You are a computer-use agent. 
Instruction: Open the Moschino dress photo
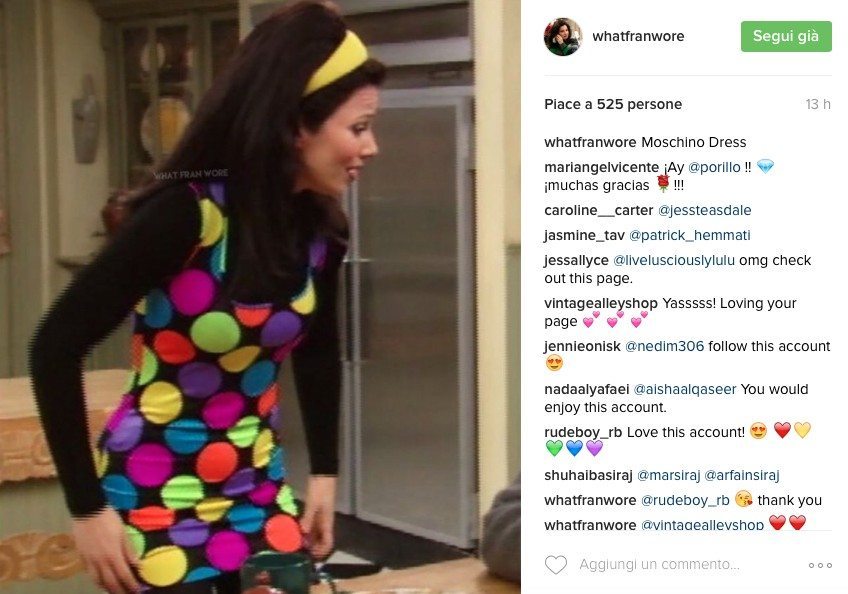[260, 297]
